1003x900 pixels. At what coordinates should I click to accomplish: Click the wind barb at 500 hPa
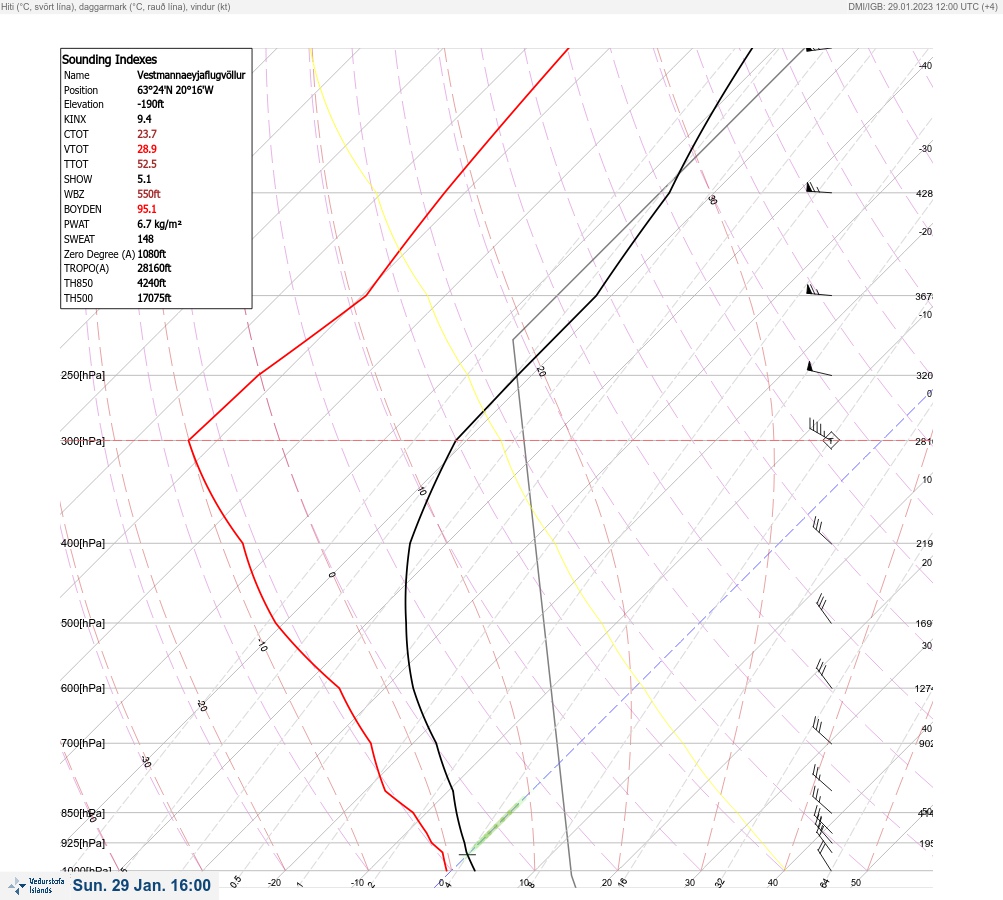coord(825,608)
